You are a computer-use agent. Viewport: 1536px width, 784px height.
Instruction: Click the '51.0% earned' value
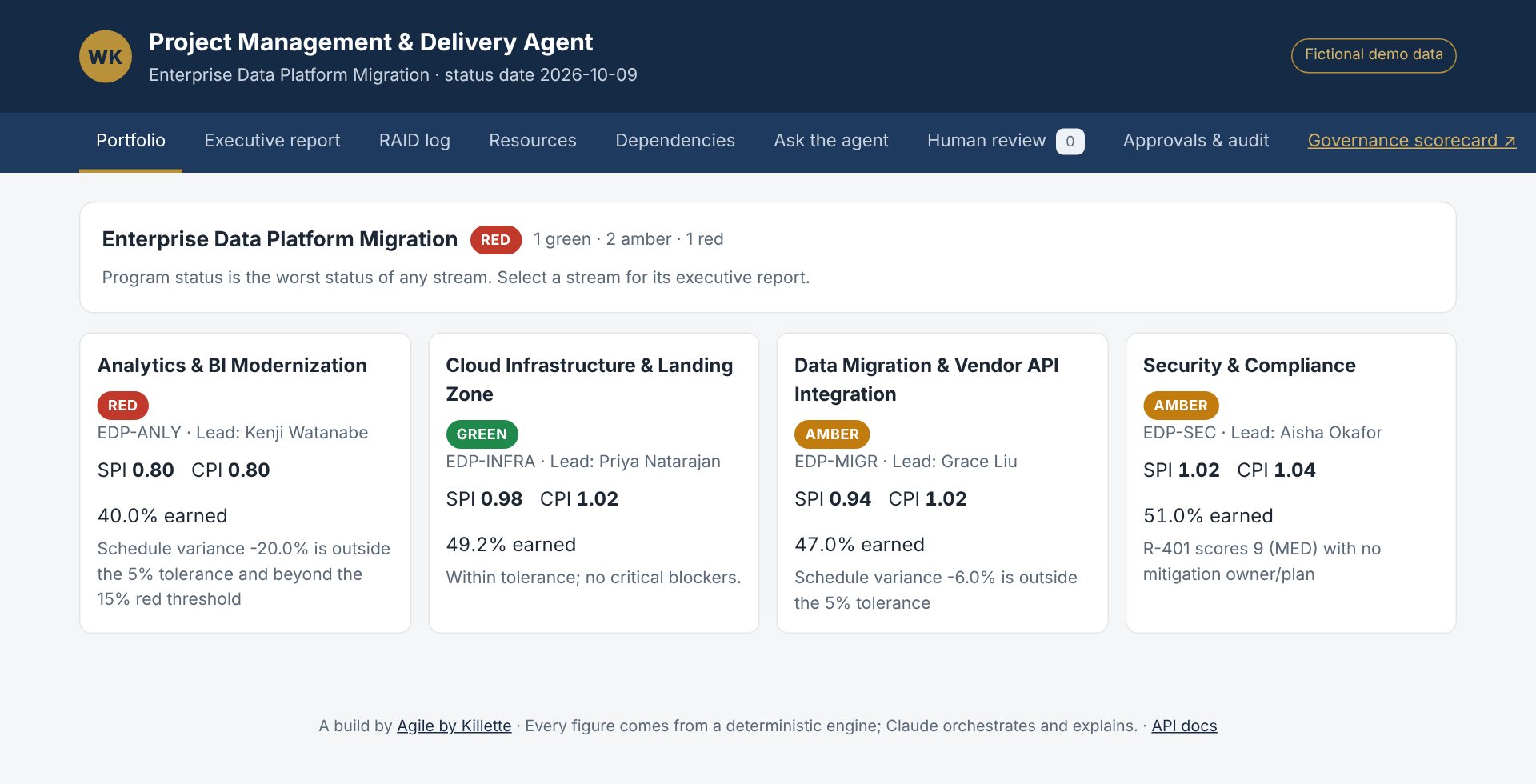(x=1208, y=516)
